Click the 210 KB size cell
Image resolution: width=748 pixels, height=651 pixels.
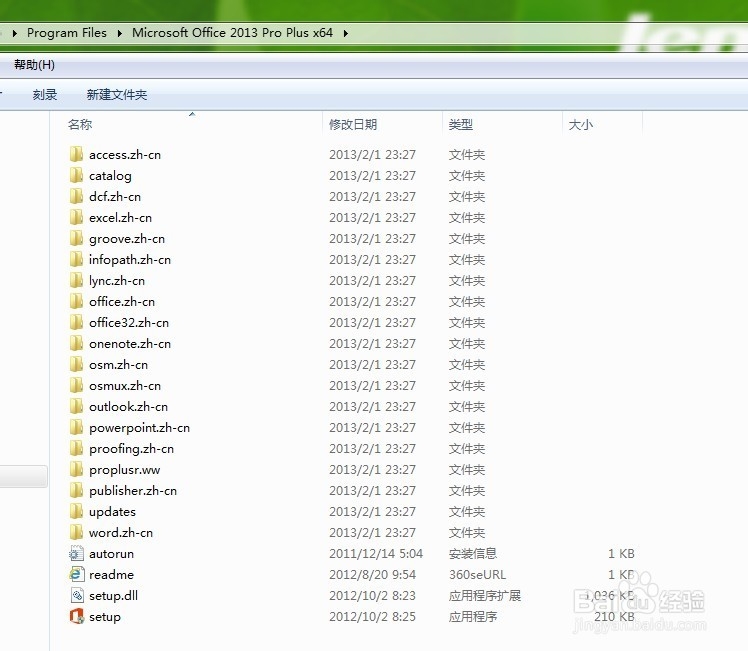[x=614, y=617]
